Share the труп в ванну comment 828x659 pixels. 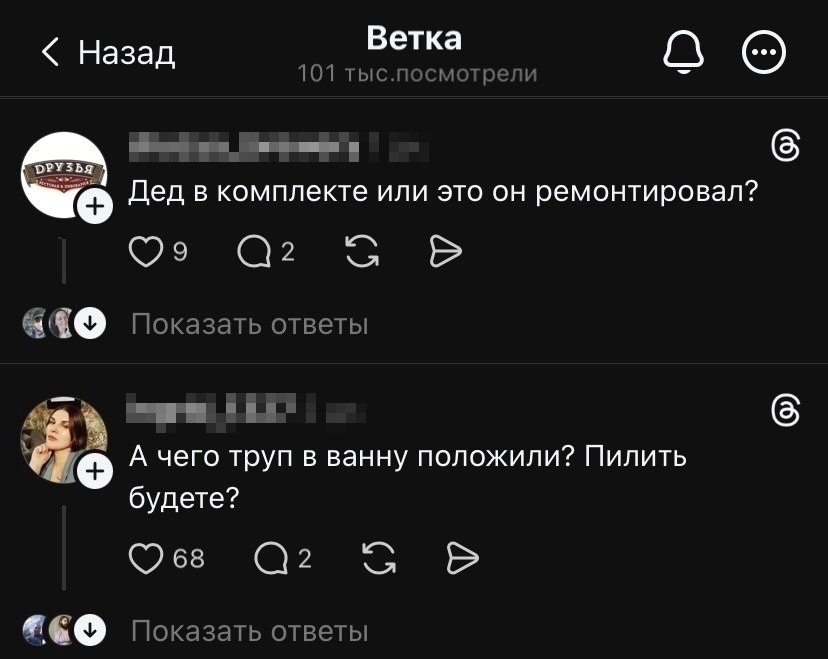pos(462,558)
